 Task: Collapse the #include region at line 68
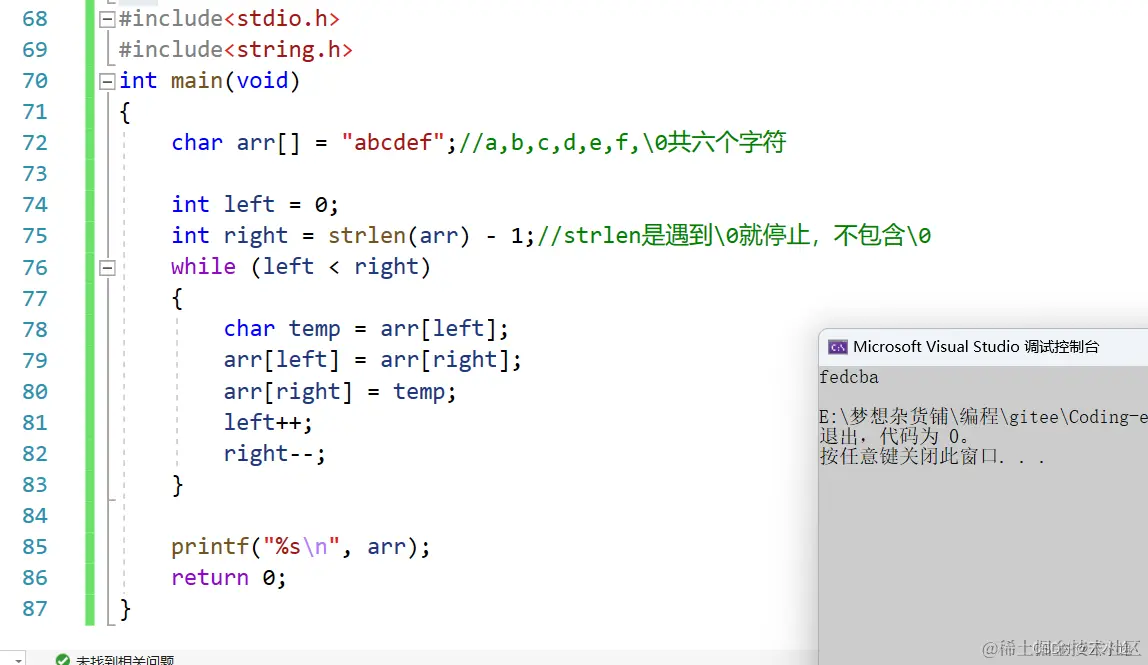[107, 20]
